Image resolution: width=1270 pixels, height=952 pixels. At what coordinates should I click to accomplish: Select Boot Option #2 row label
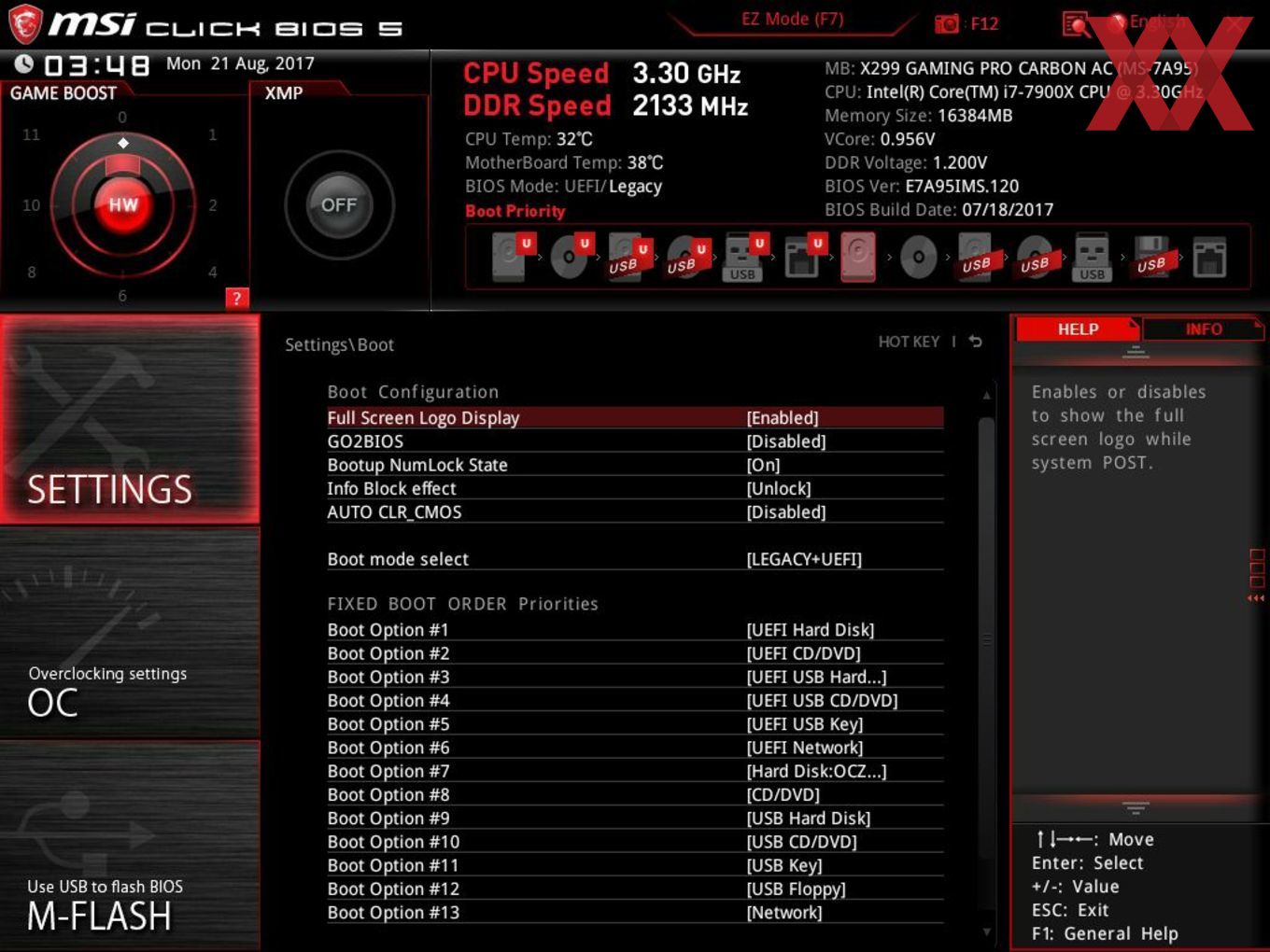(388, 652)
